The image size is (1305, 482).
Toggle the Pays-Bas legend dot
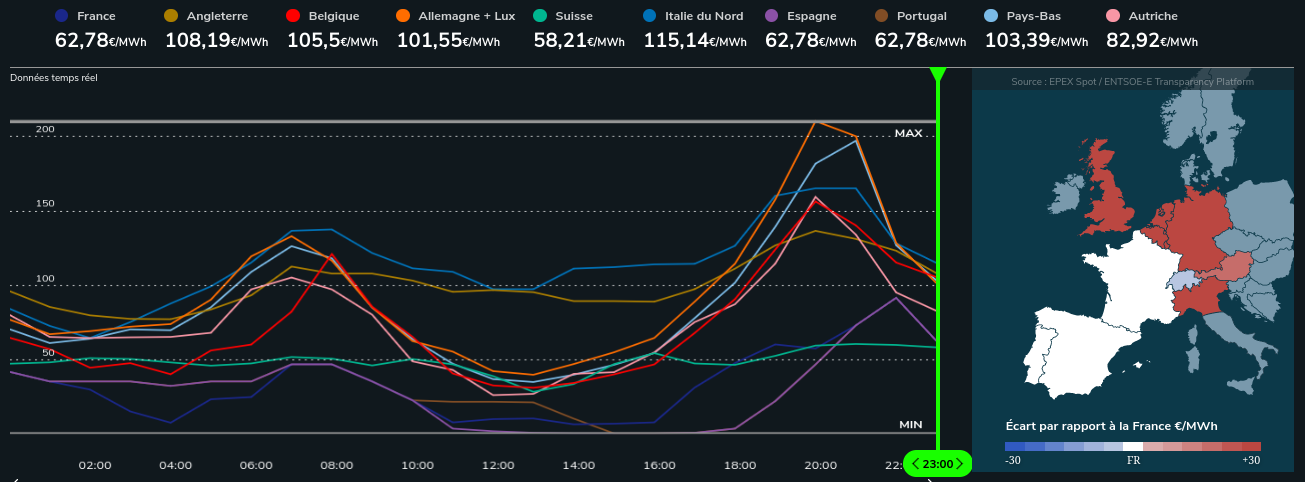[991, 16]
